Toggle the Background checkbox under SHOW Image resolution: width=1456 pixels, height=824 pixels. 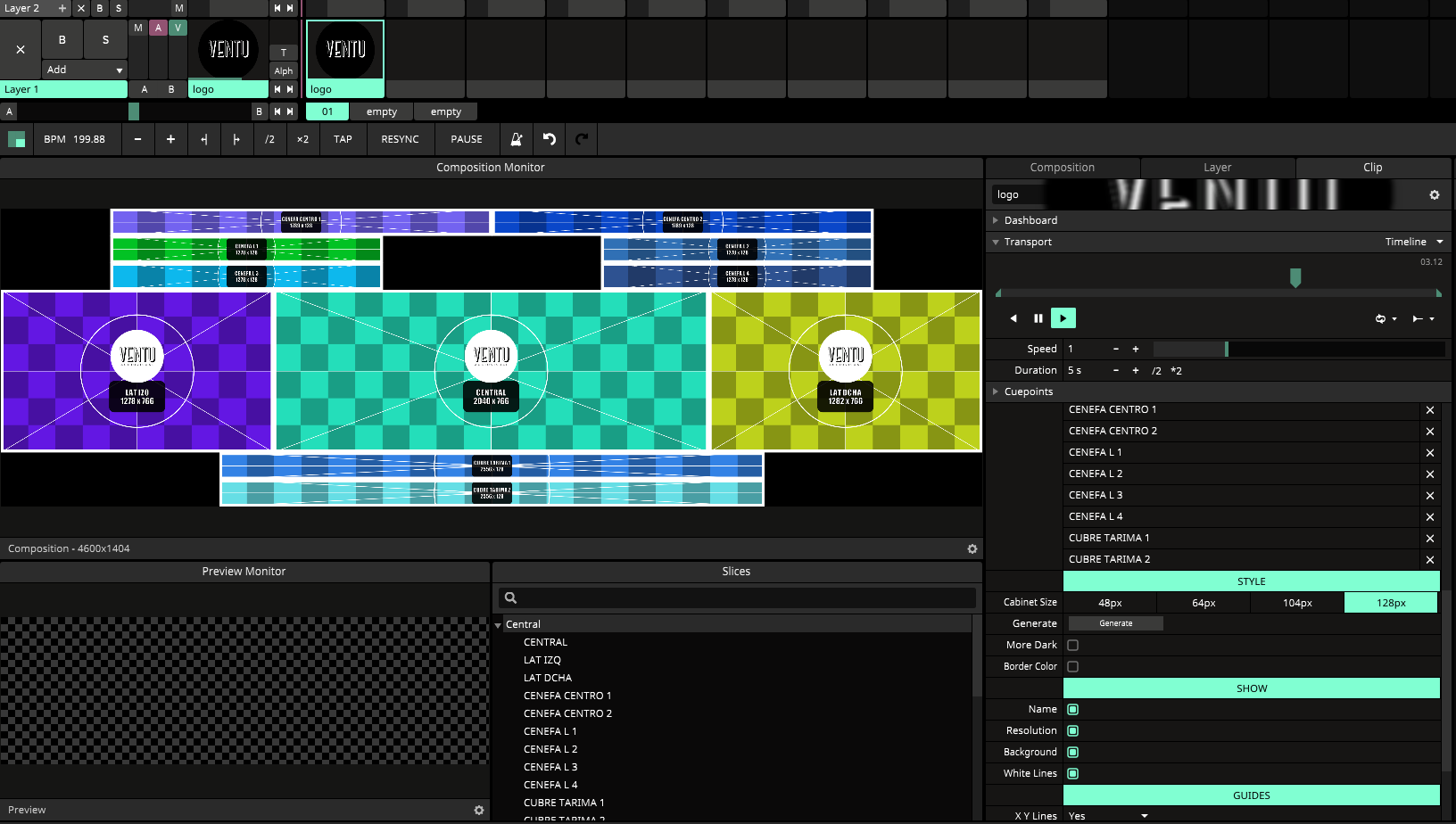1072,752
